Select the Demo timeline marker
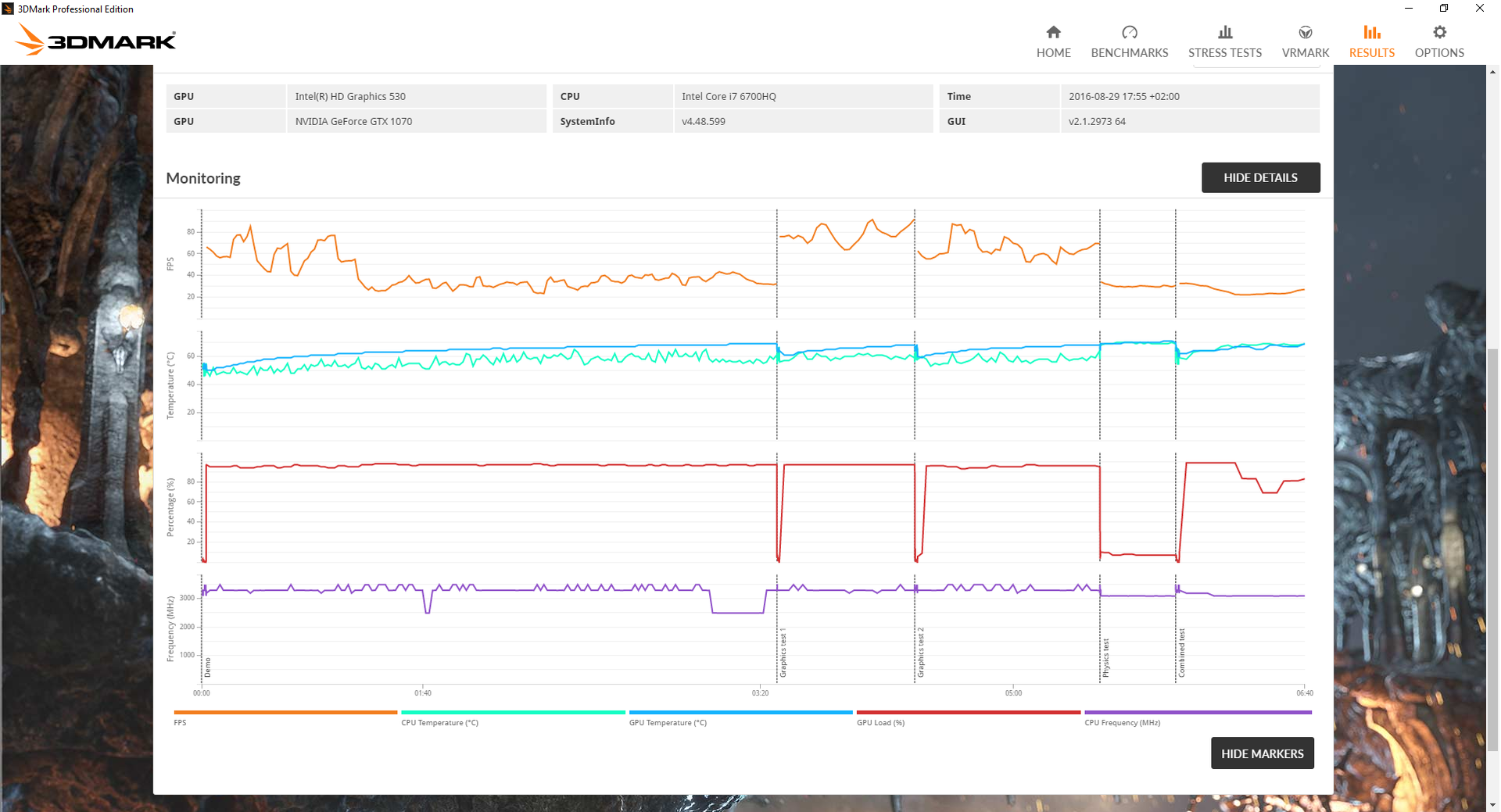 [x=208, y=667]
